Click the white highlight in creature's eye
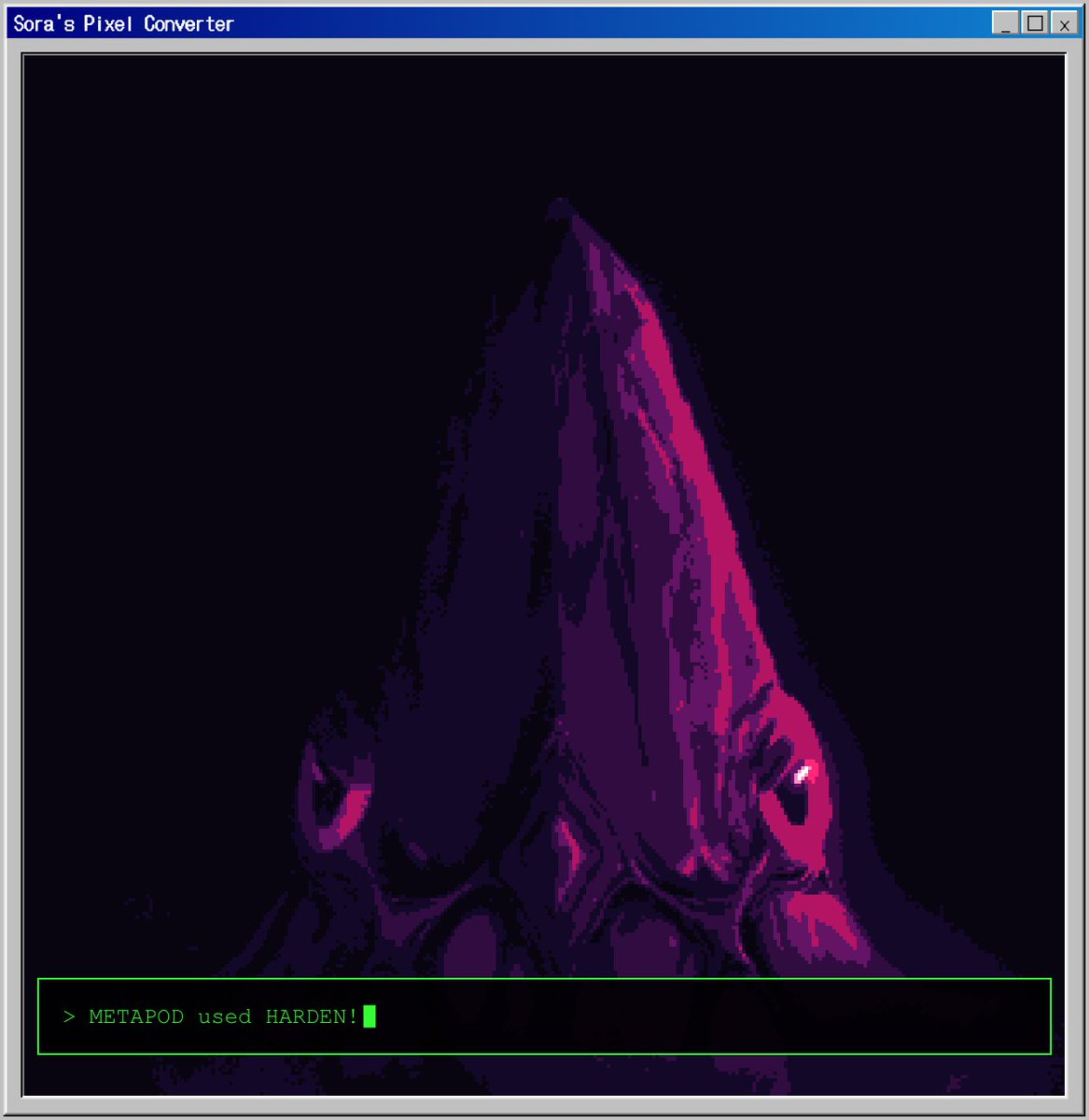This screenshot has height=1120, width=1089. click(x=803, y=774)
